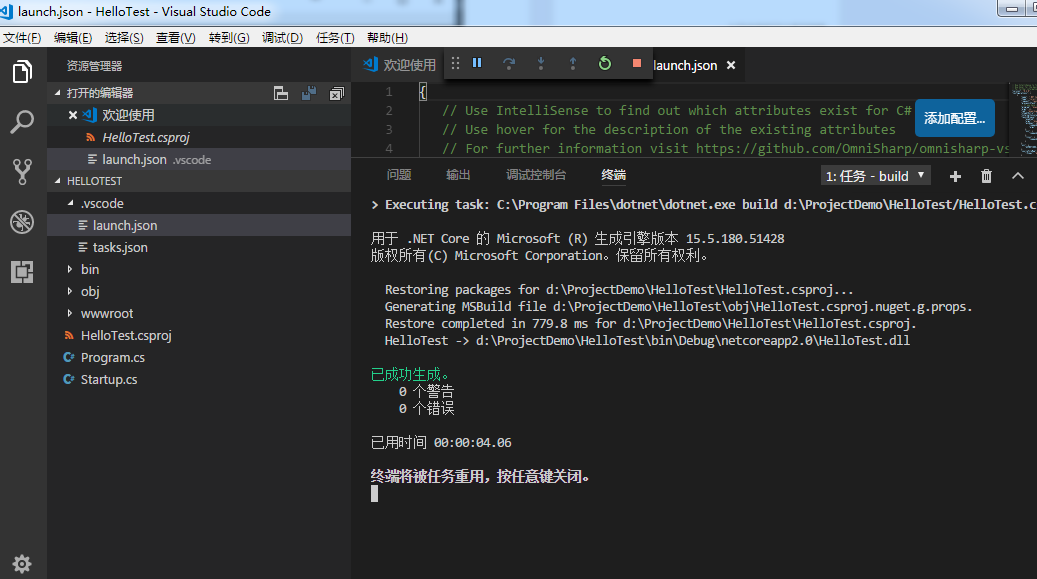Pause the debug session

[x=477, y=63]
